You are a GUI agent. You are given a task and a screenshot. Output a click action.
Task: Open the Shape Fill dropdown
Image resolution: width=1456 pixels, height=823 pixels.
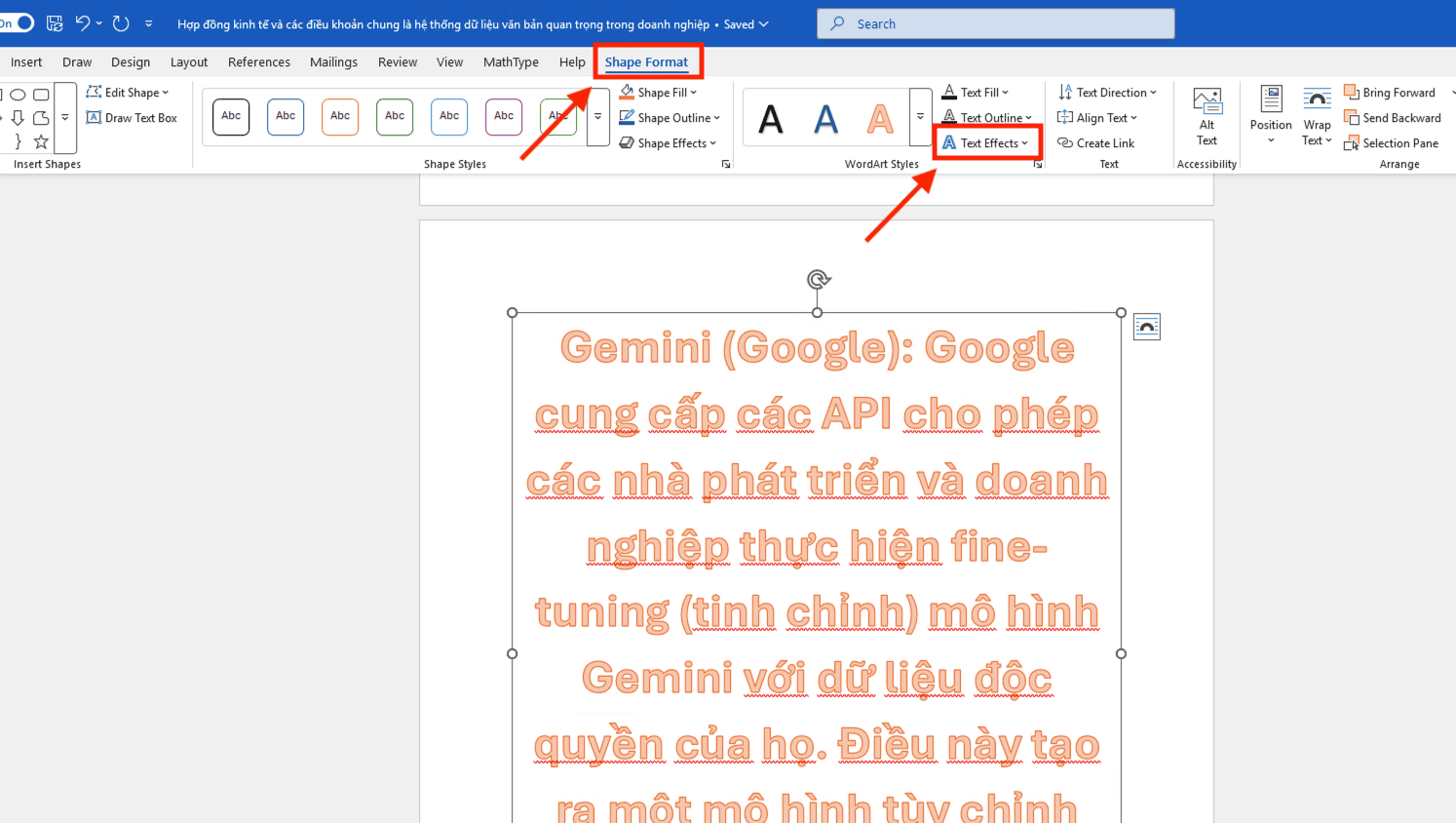click(x=659, y=92)
